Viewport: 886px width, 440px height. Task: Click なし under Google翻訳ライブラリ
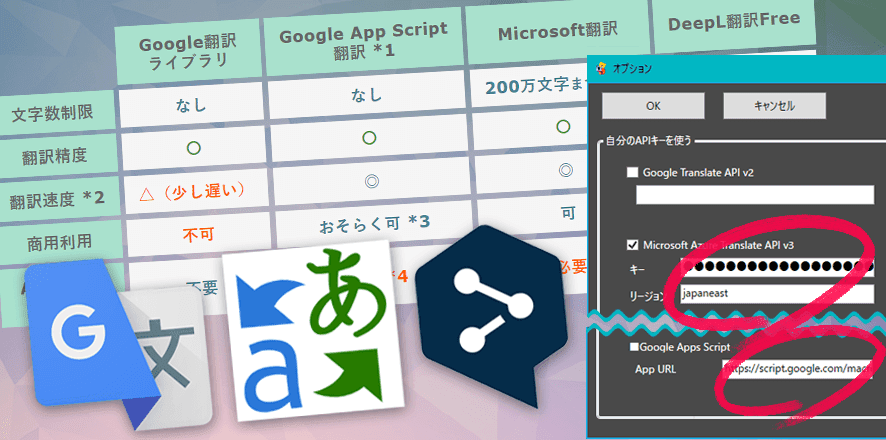[x=190, y=104]
